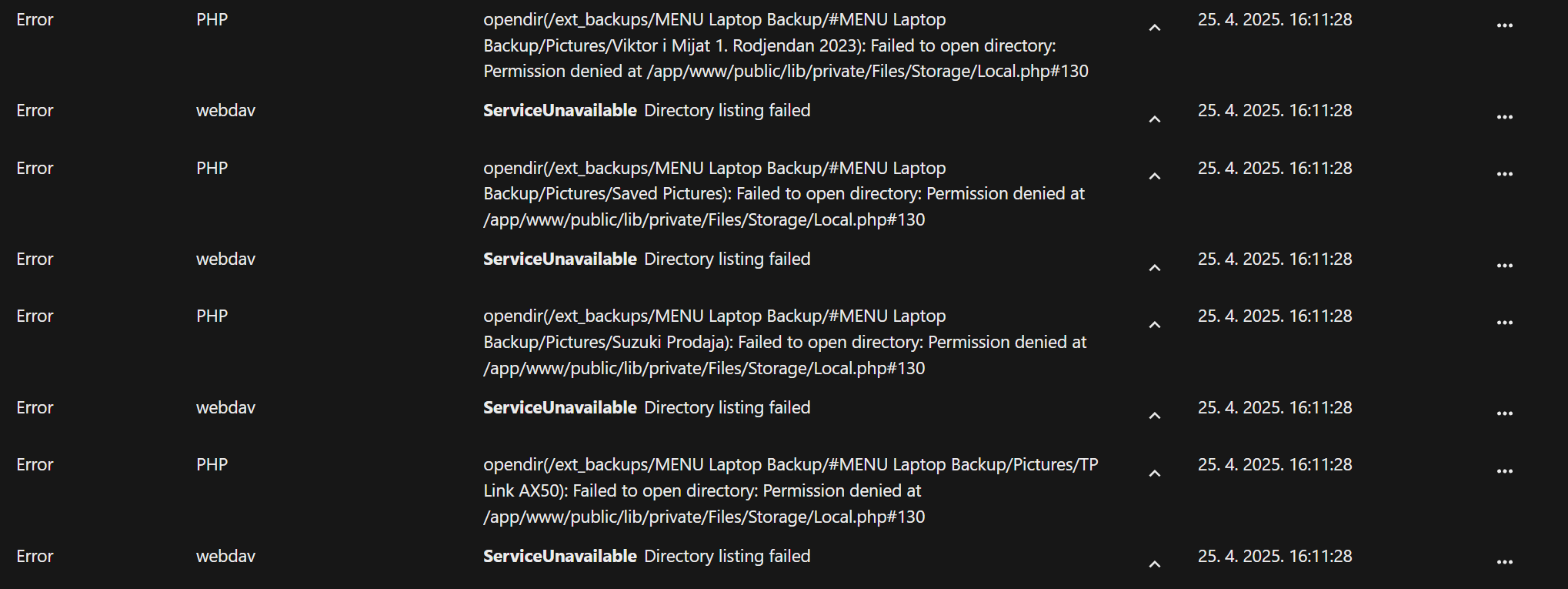The image size is (1568, 589).
Task: Open actions menu for Viktor i Mijat error
Action: coord(1504,25)
